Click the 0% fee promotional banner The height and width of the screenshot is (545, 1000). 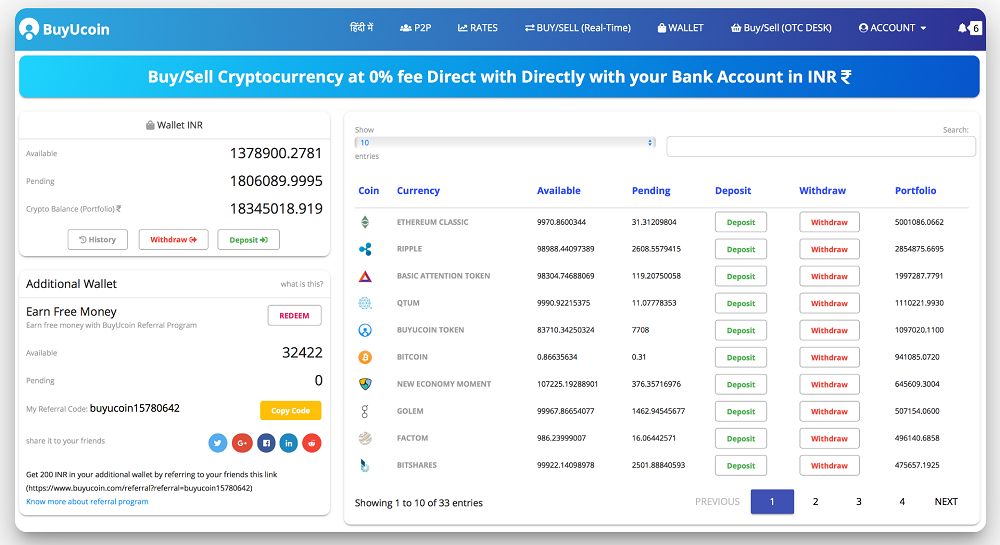[499, 76]
